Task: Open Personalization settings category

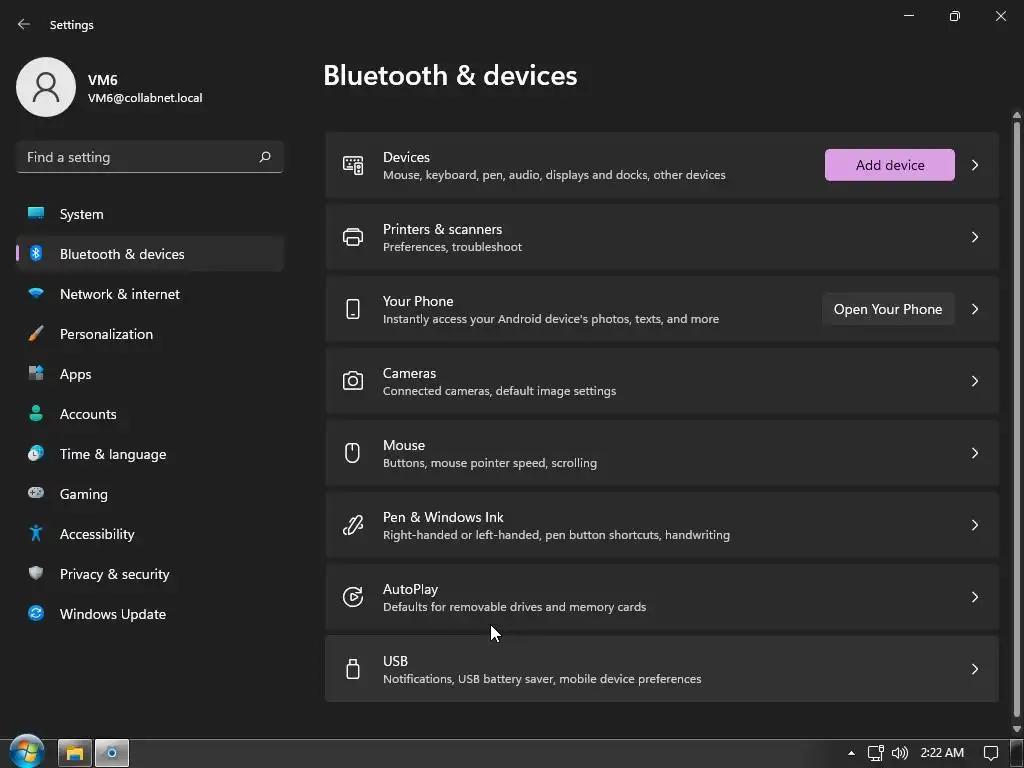Action: [150, 334]
